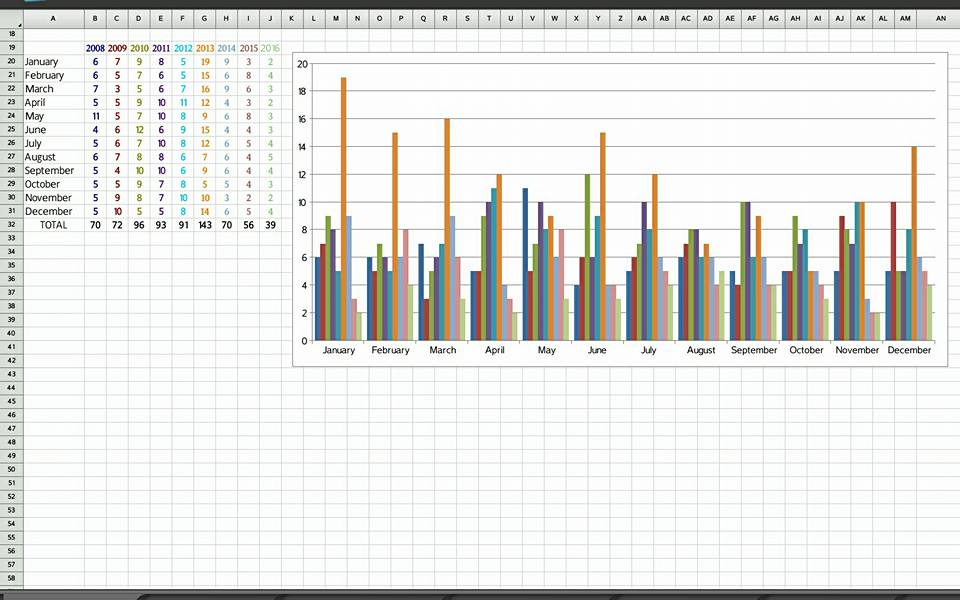Select the 2008 year header cell
The width and height of the screenshot is (960, 600).
(x=95, y=48)
